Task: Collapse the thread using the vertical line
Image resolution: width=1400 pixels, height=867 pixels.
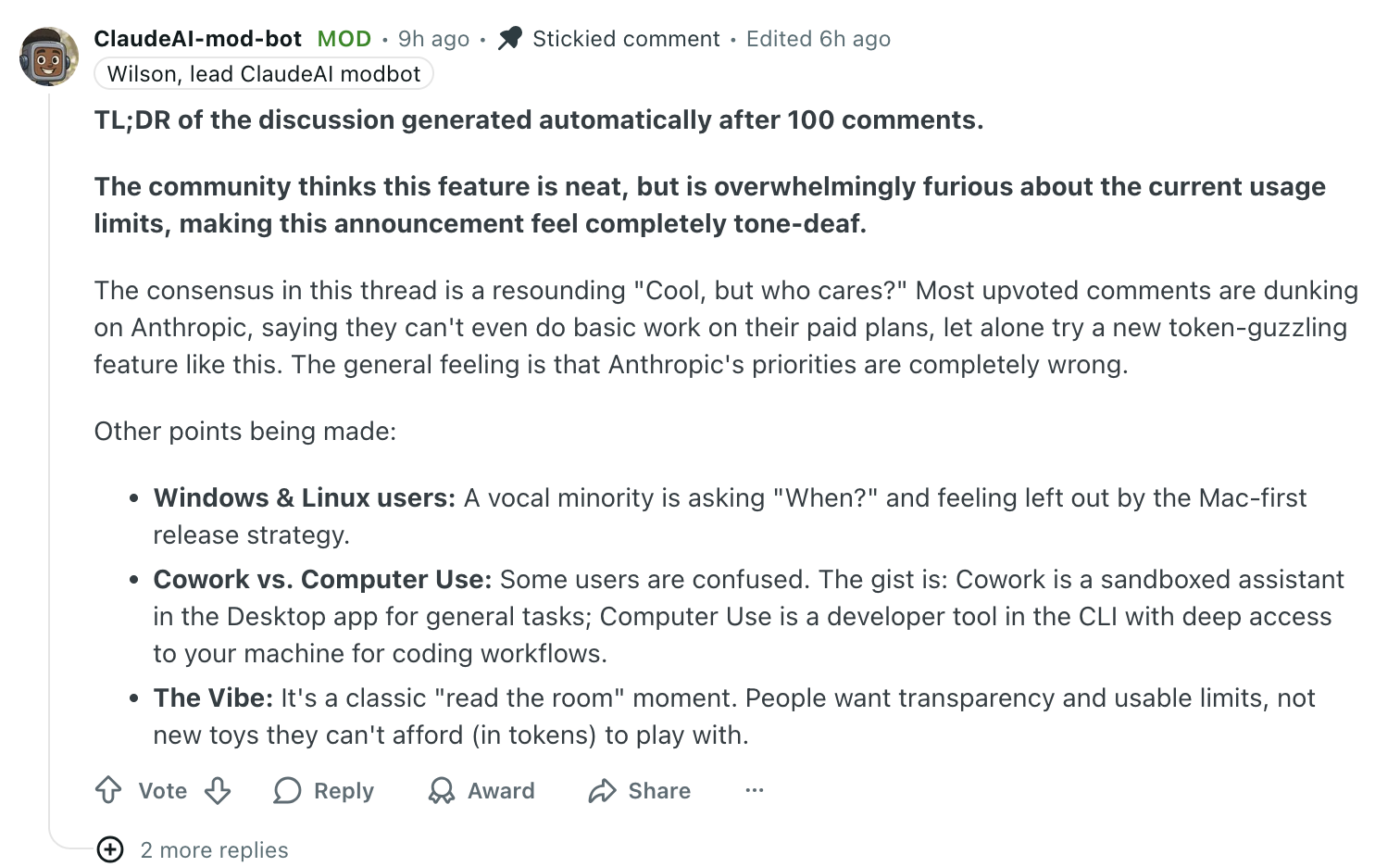Action: click(49, 463)
